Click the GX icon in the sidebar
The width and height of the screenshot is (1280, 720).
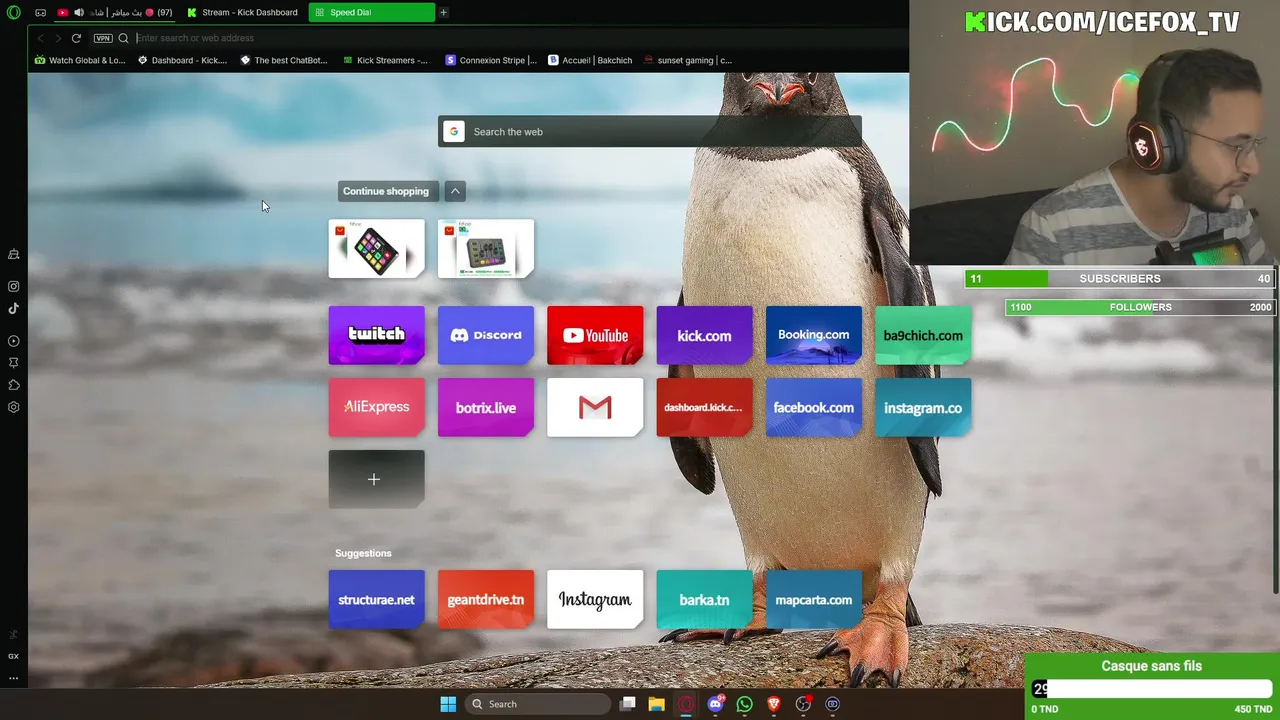coord(14,656)
